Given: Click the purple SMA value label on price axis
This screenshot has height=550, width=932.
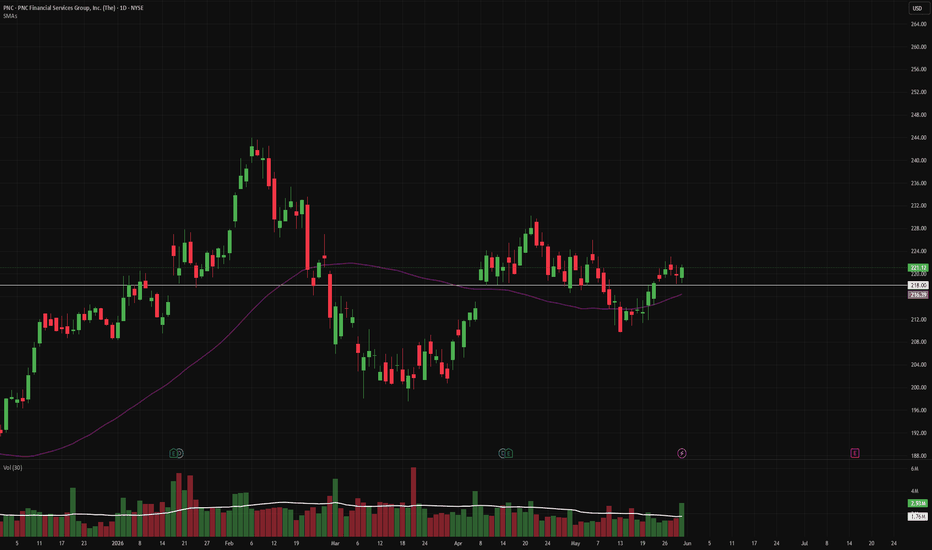Looking at the screenshot, I should tap(917, 295).
